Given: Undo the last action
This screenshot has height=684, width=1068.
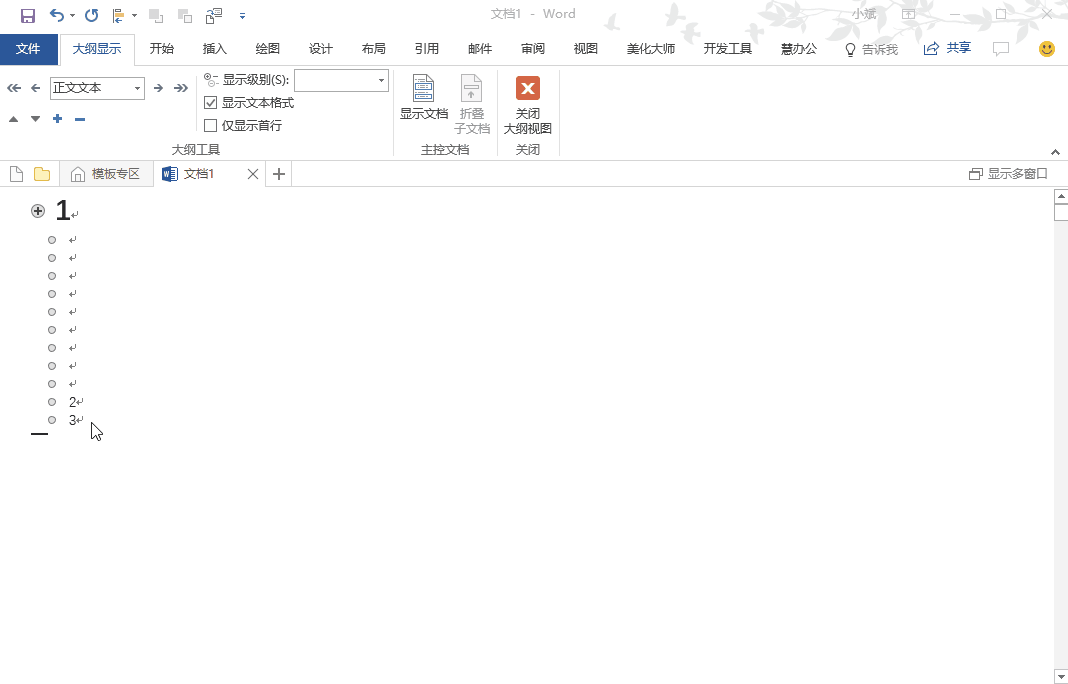Looking at the screenshot, I should [x=57, y=15].
